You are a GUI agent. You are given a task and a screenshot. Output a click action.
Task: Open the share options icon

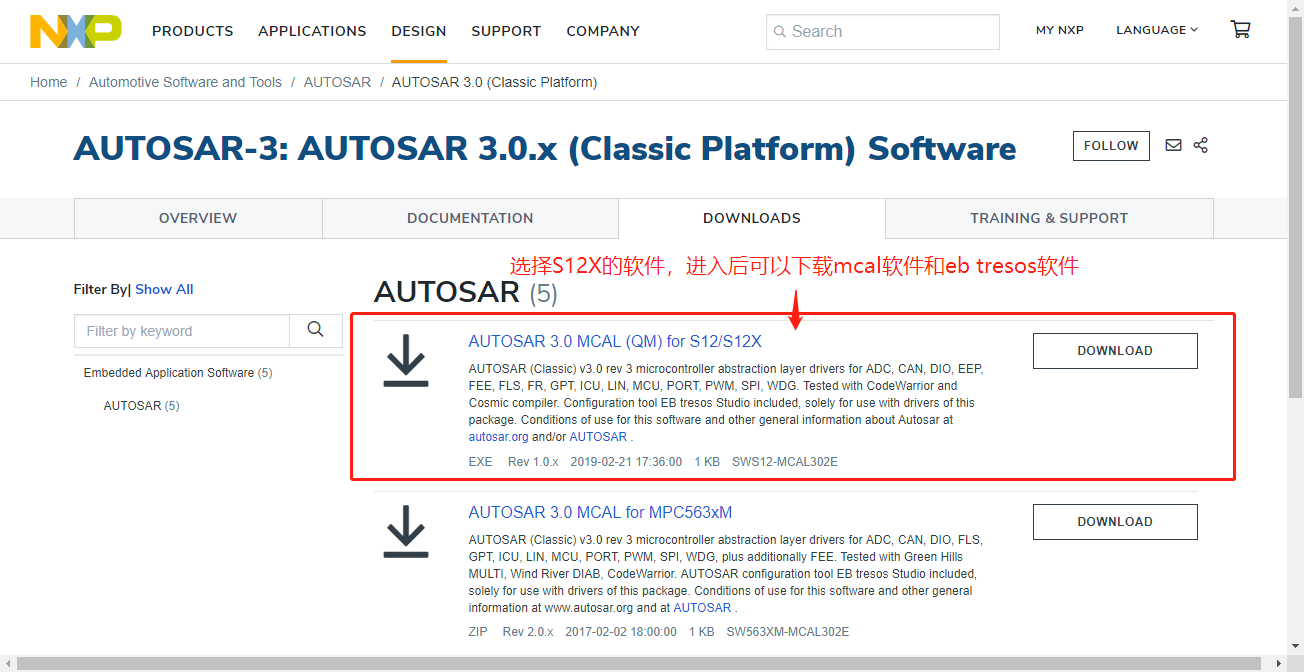pyautogui.click(x=1200, y=145)
